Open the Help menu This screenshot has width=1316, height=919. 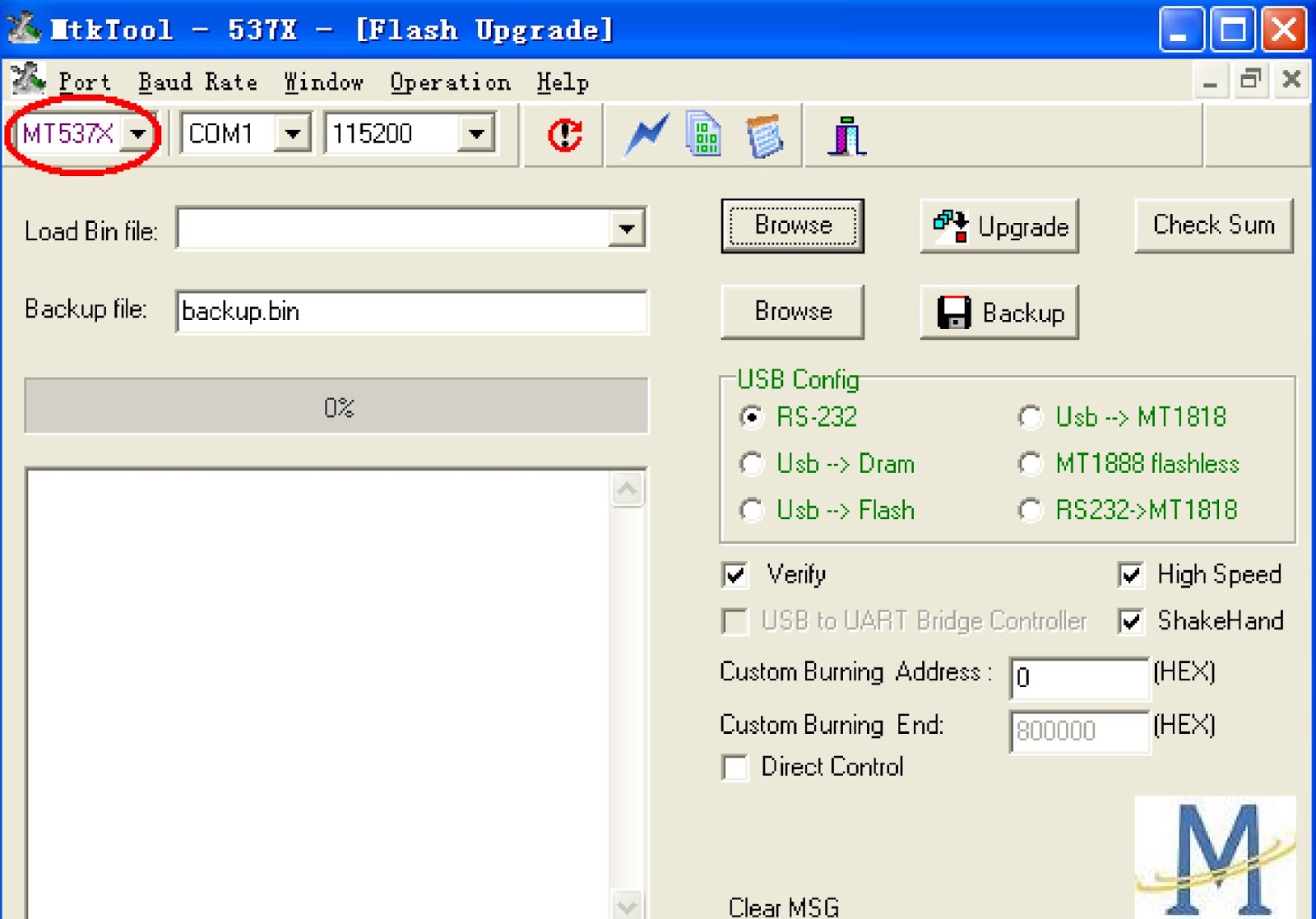pos(563,81)
